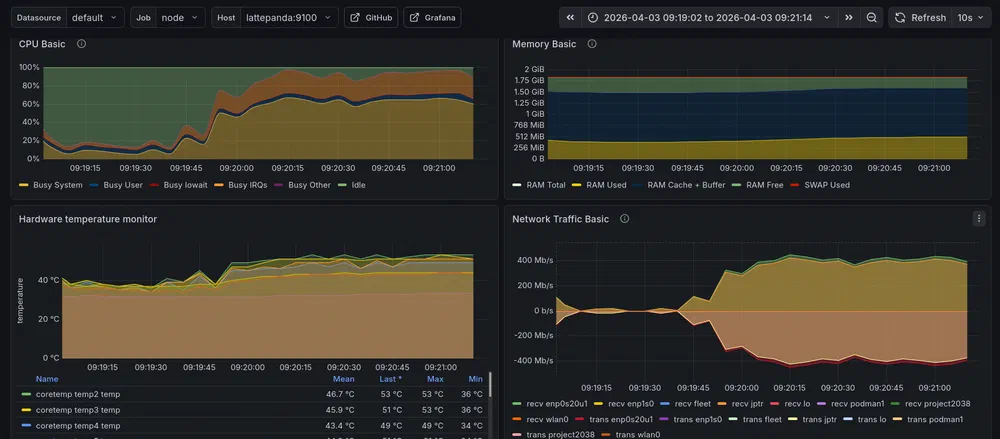Sort temperature table by Mean column

343,379
